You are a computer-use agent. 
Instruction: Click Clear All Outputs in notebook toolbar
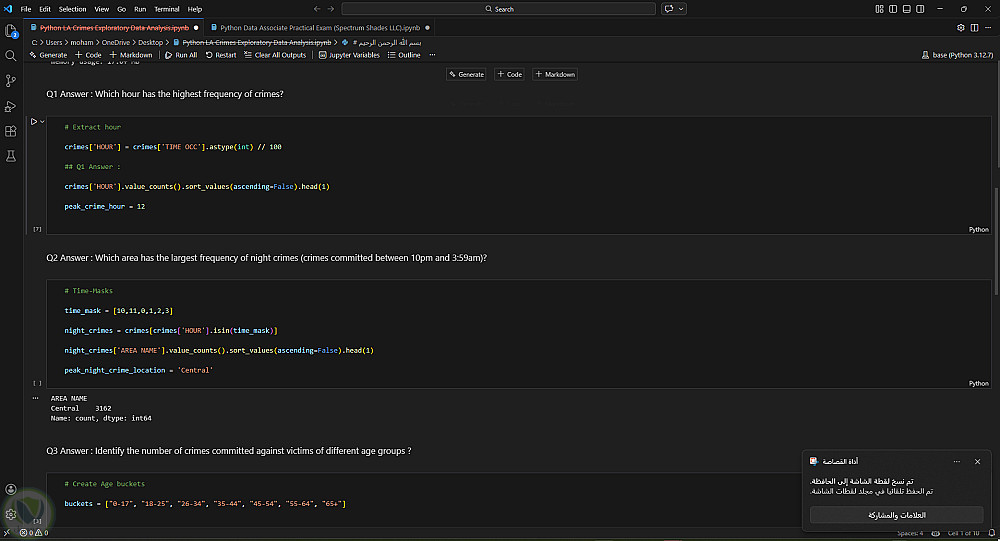(x=275, y=55)
